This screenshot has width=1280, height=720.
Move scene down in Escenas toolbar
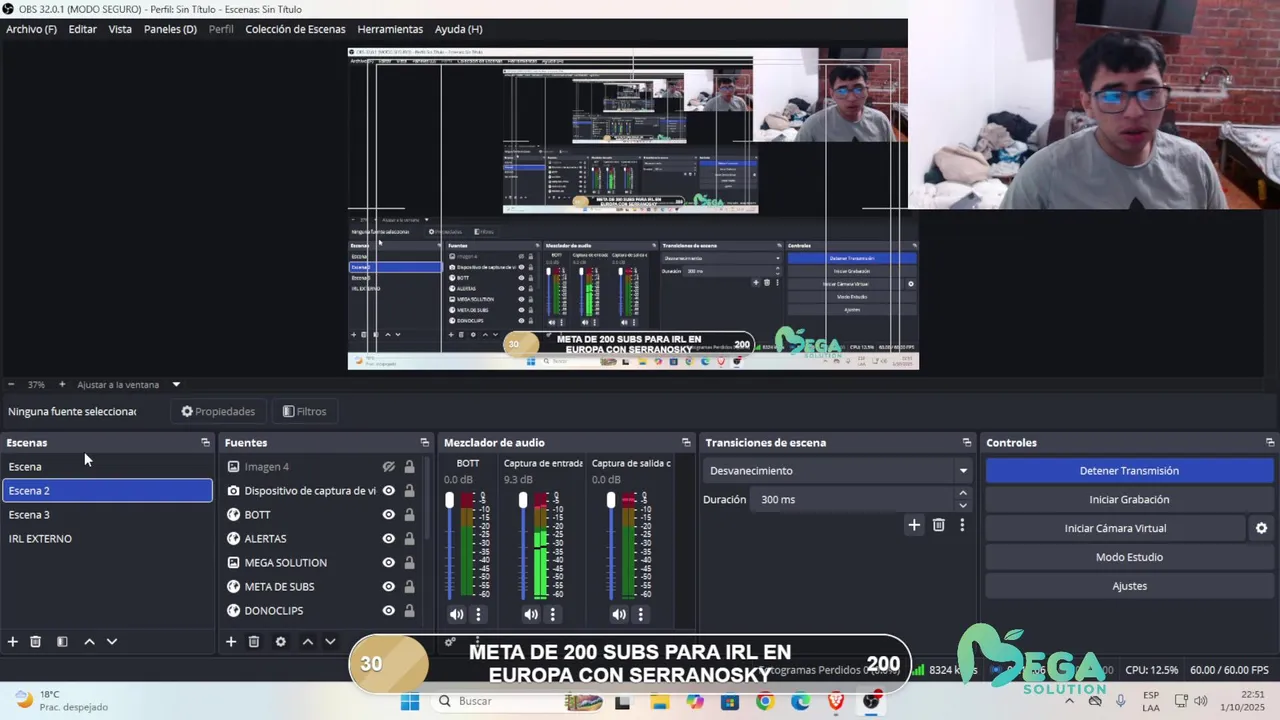tap(112, 642)
